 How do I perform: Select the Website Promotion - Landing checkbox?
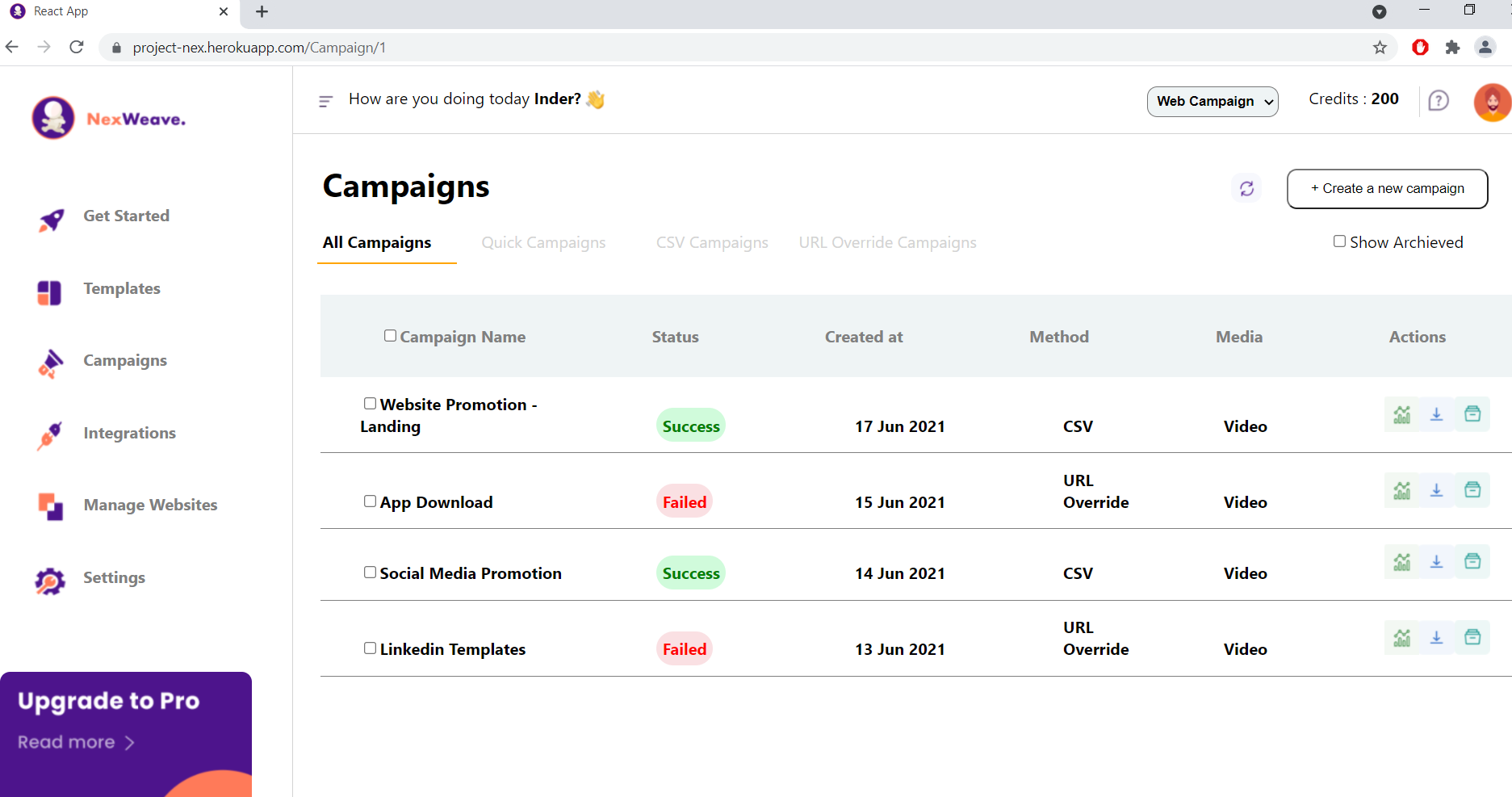(x=370, y=403)
